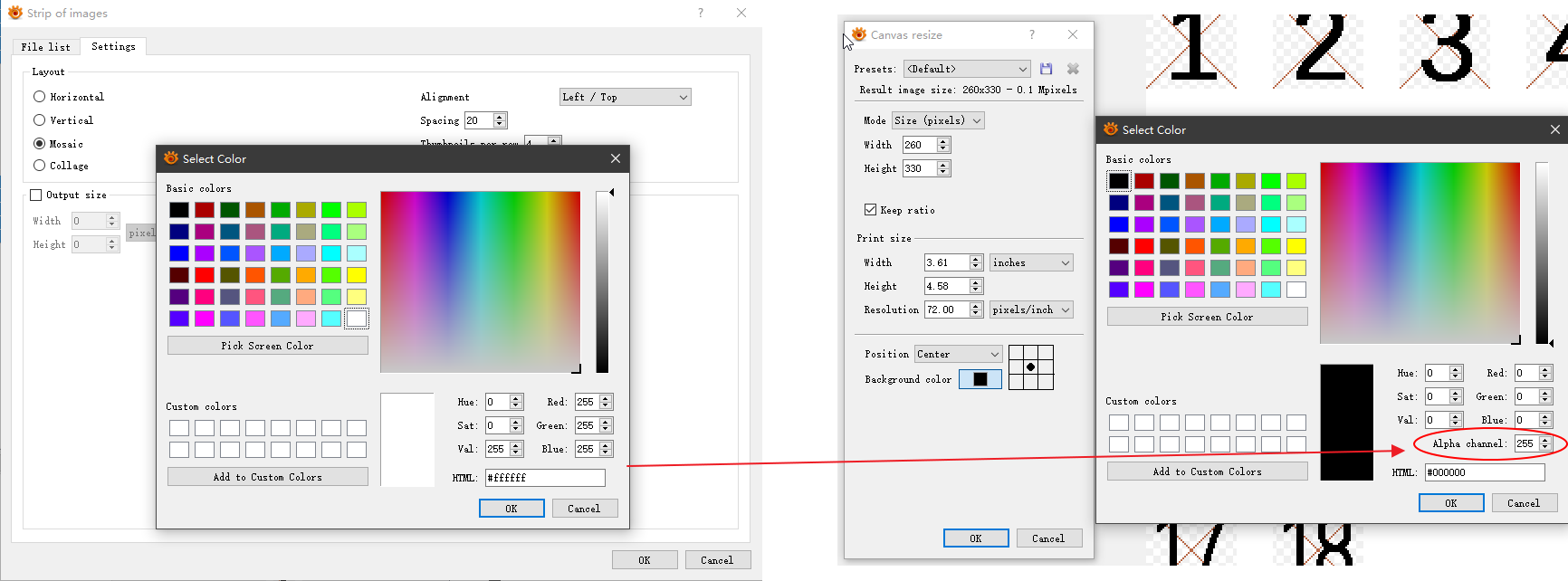Switch to Settings tab
Viewport: 1568px width, 581px height.
coord(113,46)
